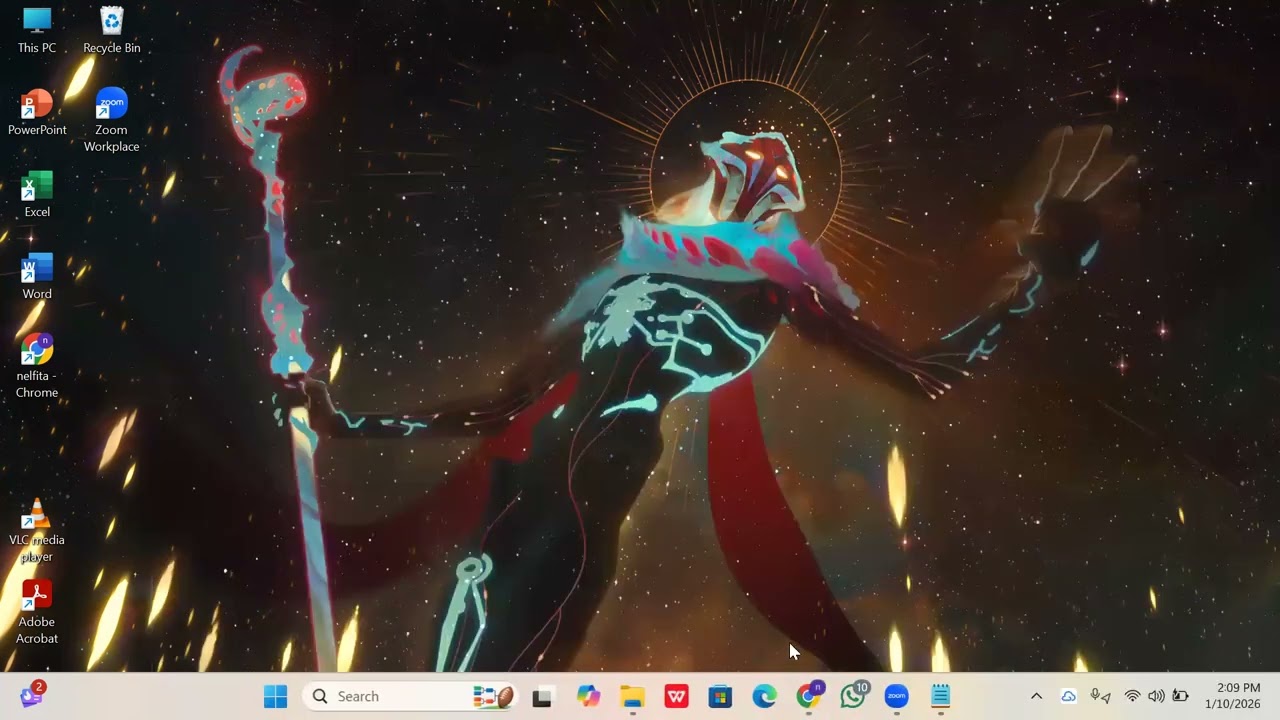Select the VLC media player desktop shortcut
The image size is (1280, 720).
[x=37, y=530]
